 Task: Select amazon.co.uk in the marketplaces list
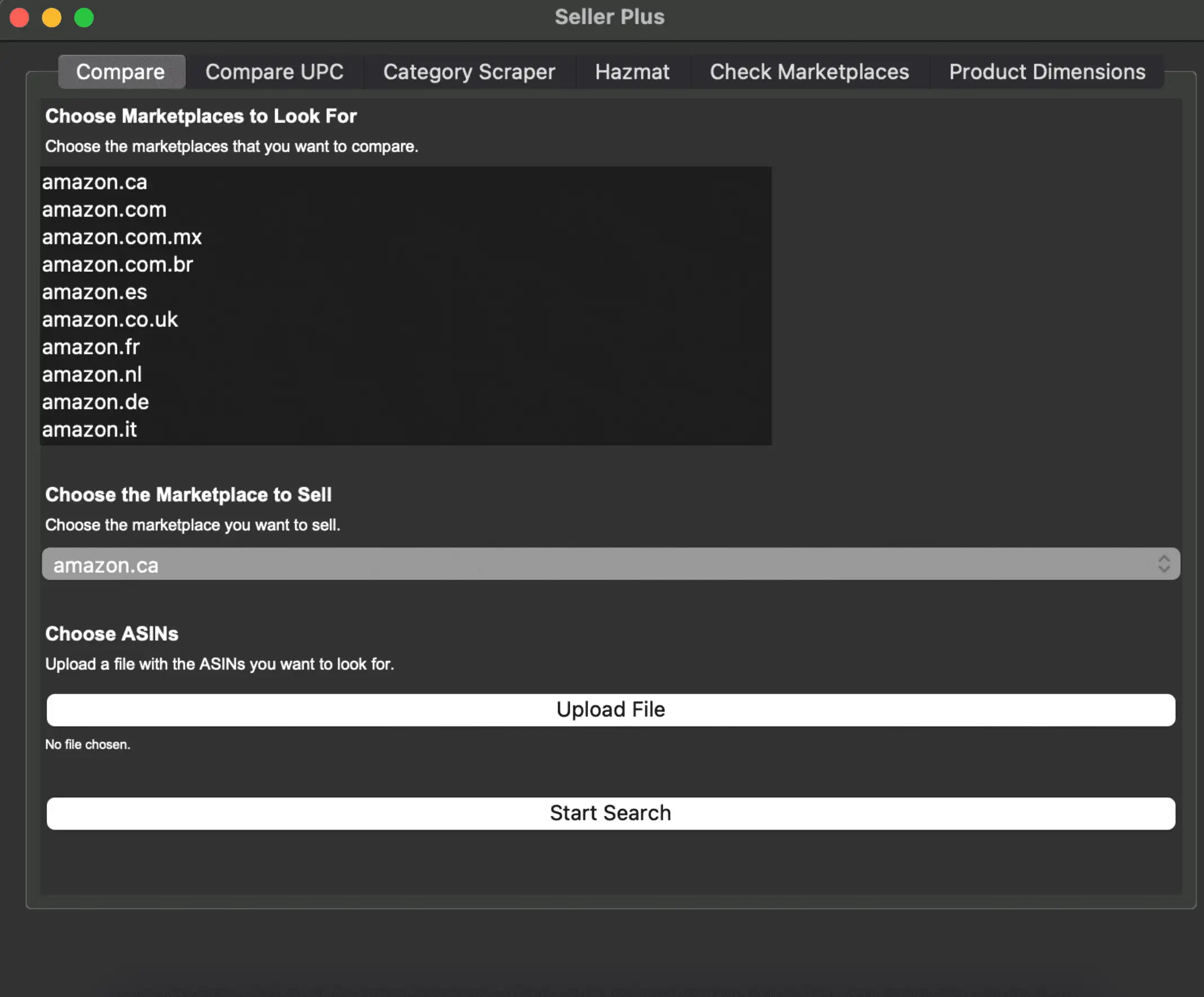(405, 320)
